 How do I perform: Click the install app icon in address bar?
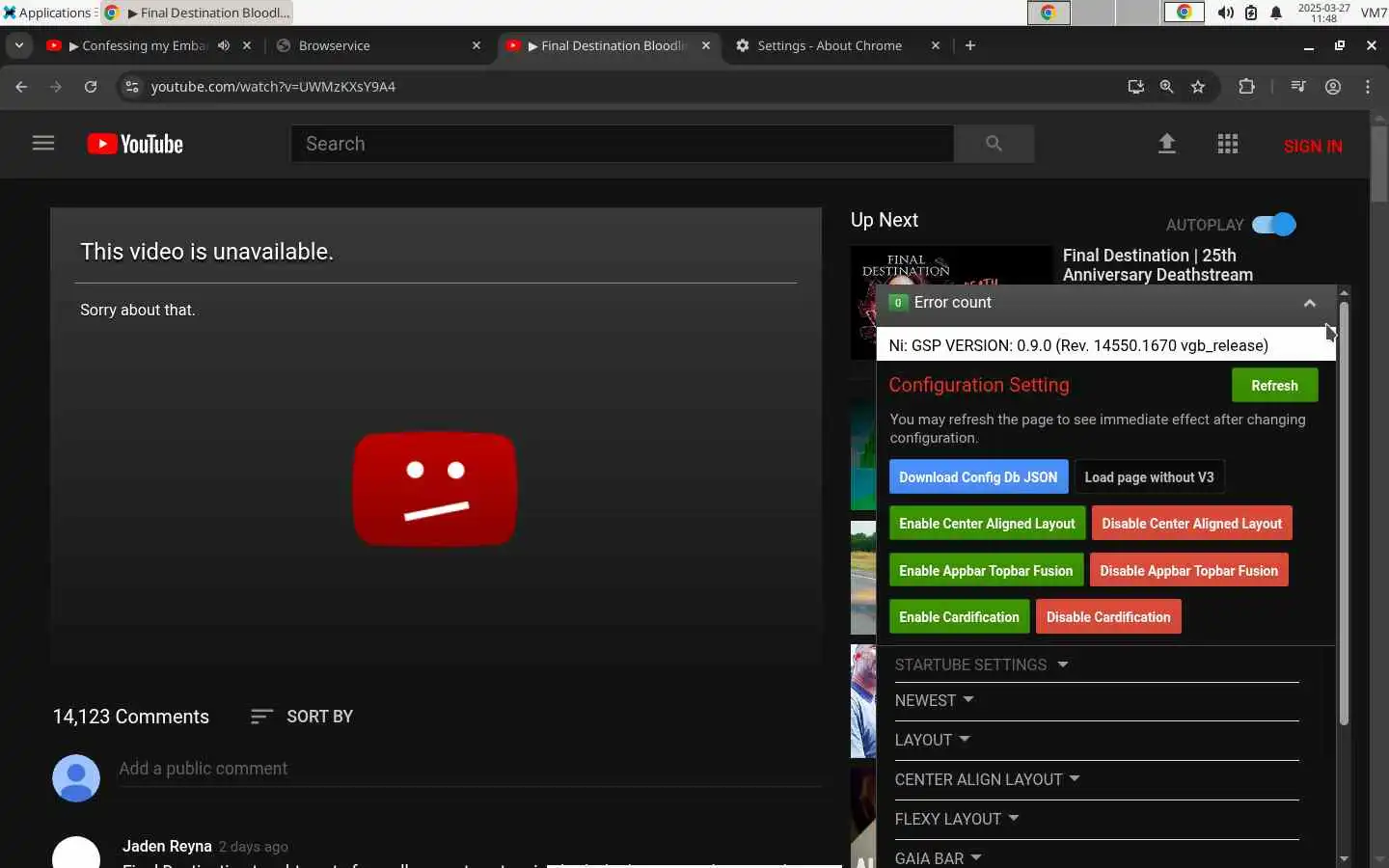(x=1135, y=87)
